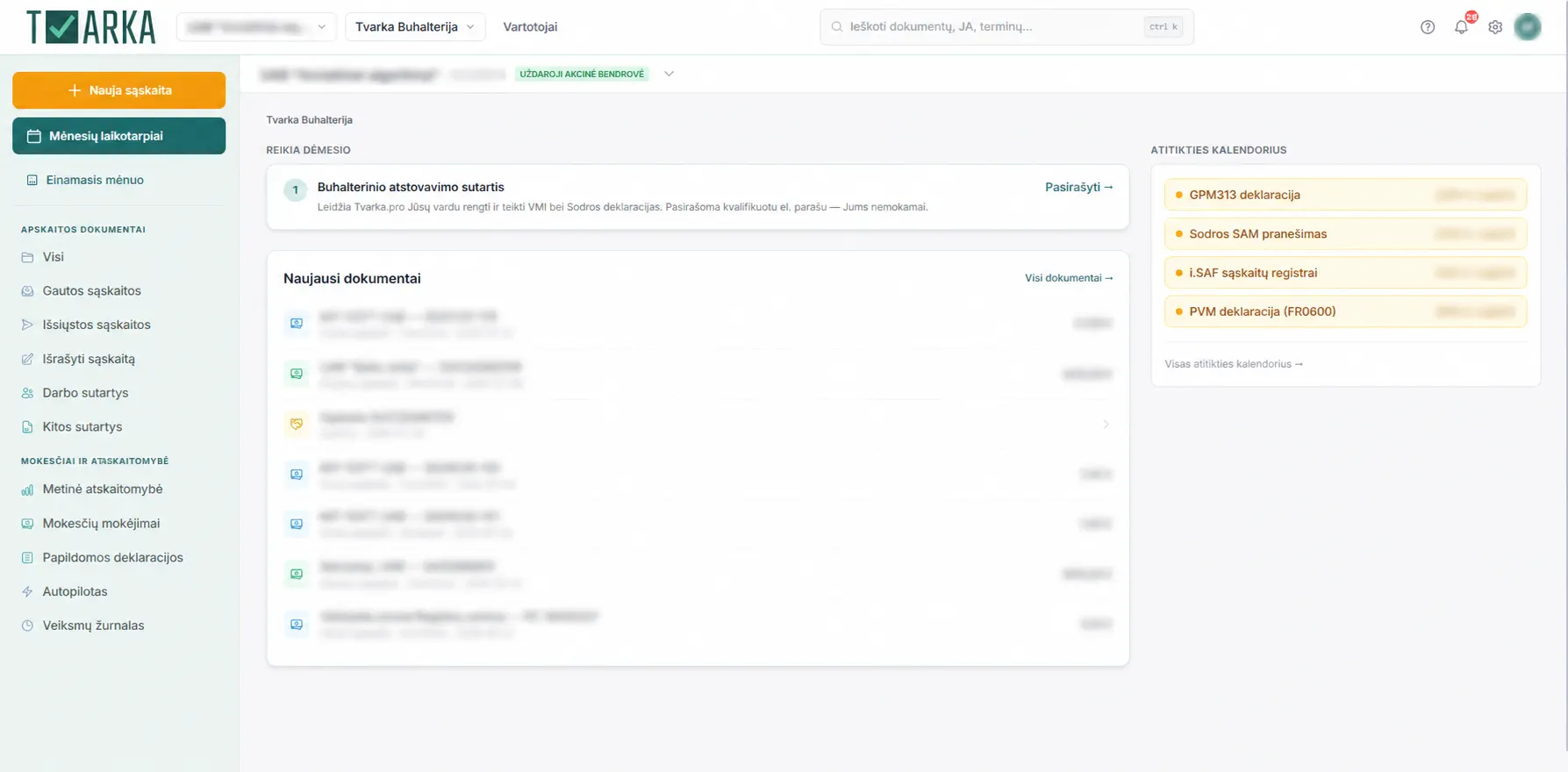This screenshot has height=772, width=1568.
Task: Click the Kitos sutartys document icon
Action: [27, 427]
